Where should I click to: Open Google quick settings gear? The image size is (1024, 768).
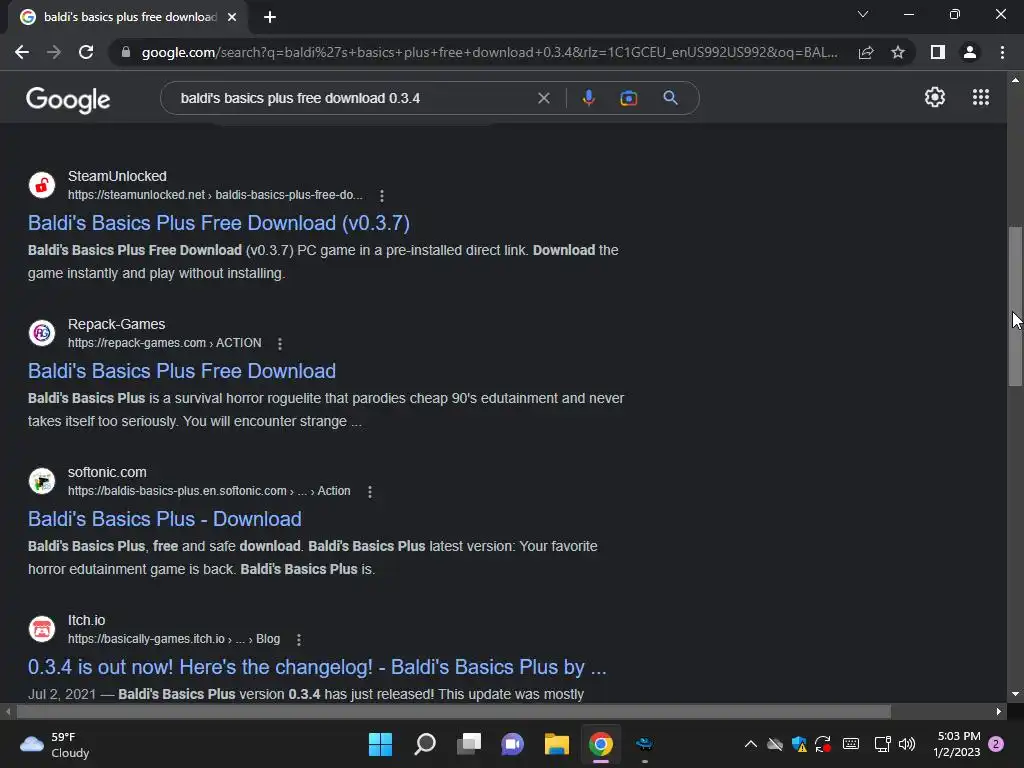[x=935, y=97]
